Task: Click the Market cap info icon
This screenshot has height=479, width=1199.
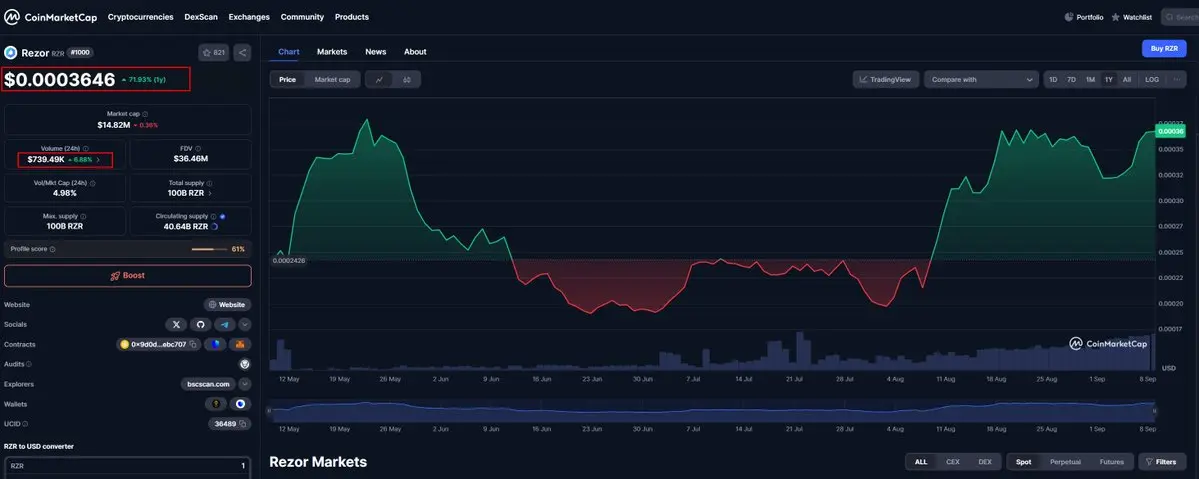Action: tap(145, 113)
